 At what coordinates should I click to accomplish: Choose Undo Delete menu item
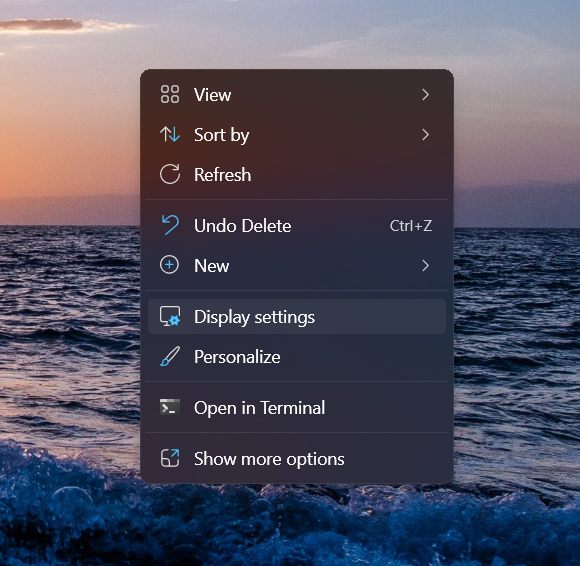297,226
